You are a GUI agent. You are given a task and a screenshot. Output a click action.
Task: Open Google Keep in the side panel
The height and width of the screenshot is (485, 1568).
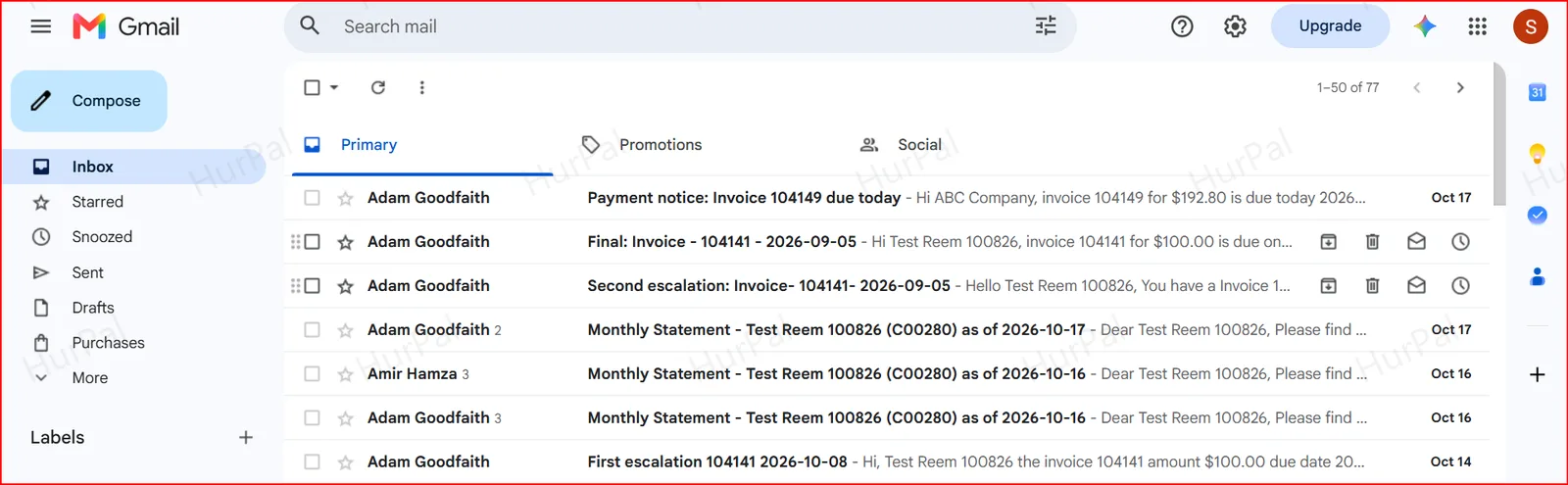point(1537,153)
